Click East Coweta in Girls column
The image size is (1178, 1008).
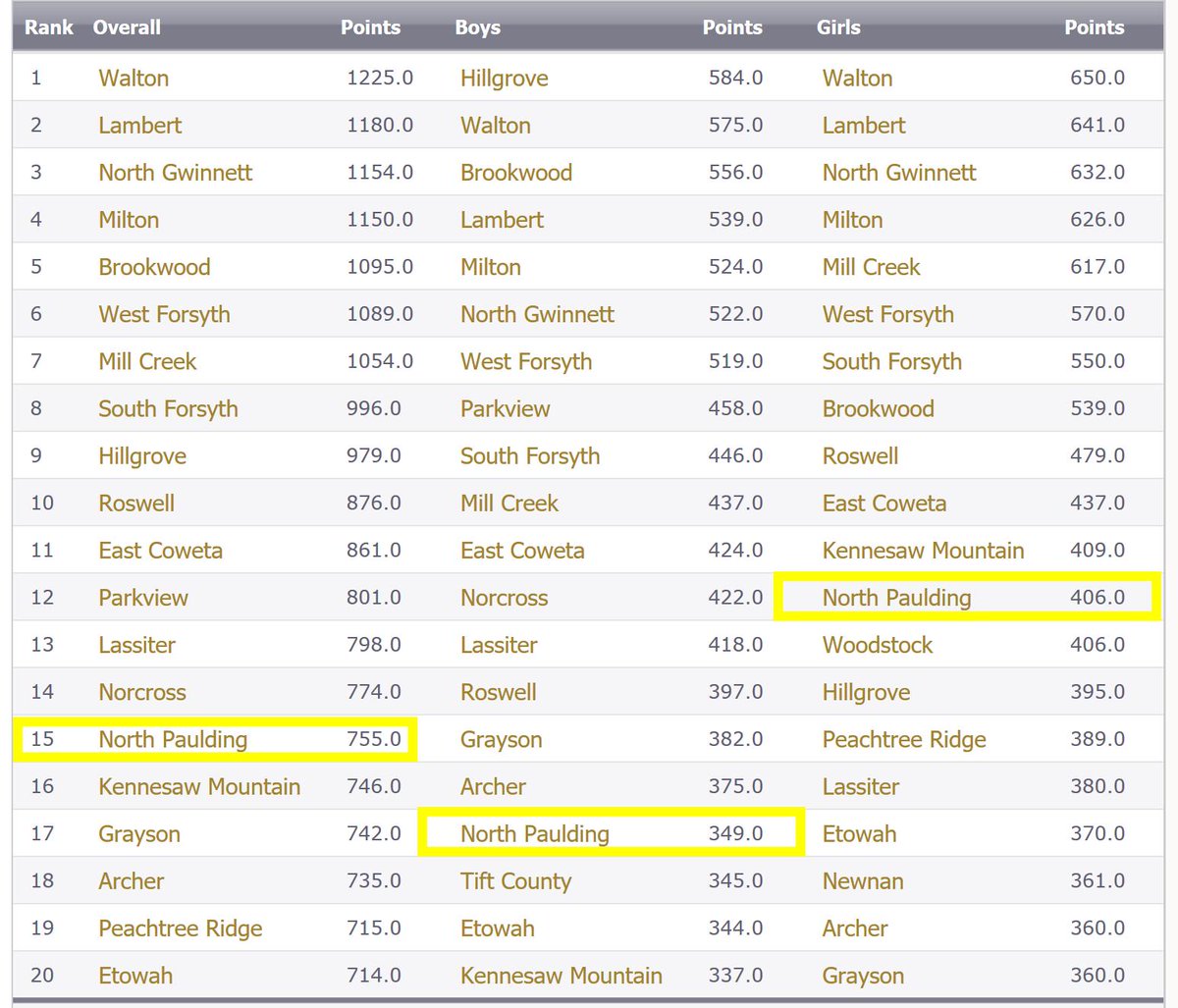pos(884,504)
